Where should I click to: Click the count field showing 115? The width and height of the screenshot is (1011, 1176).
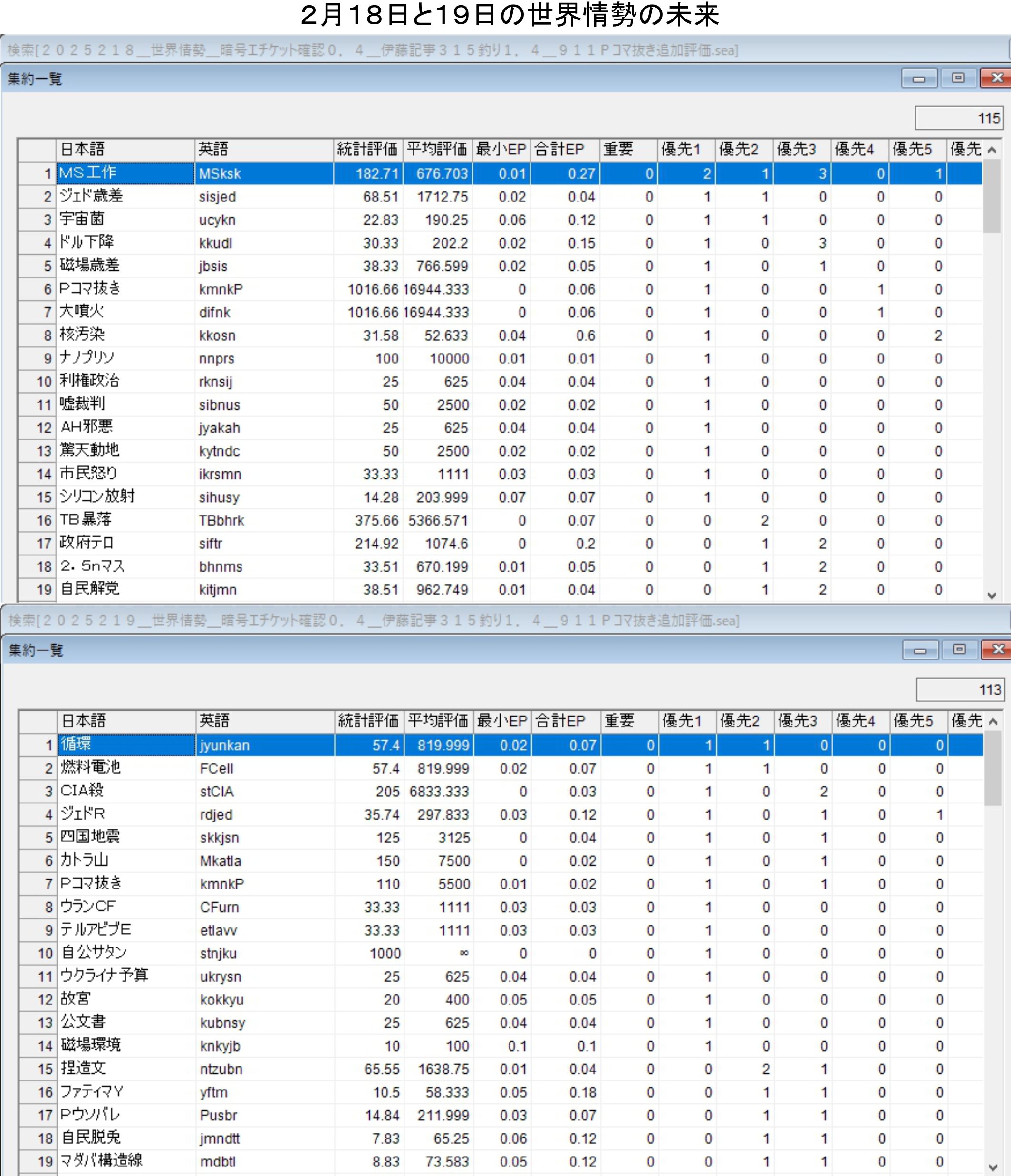click(x=959, y=118)
